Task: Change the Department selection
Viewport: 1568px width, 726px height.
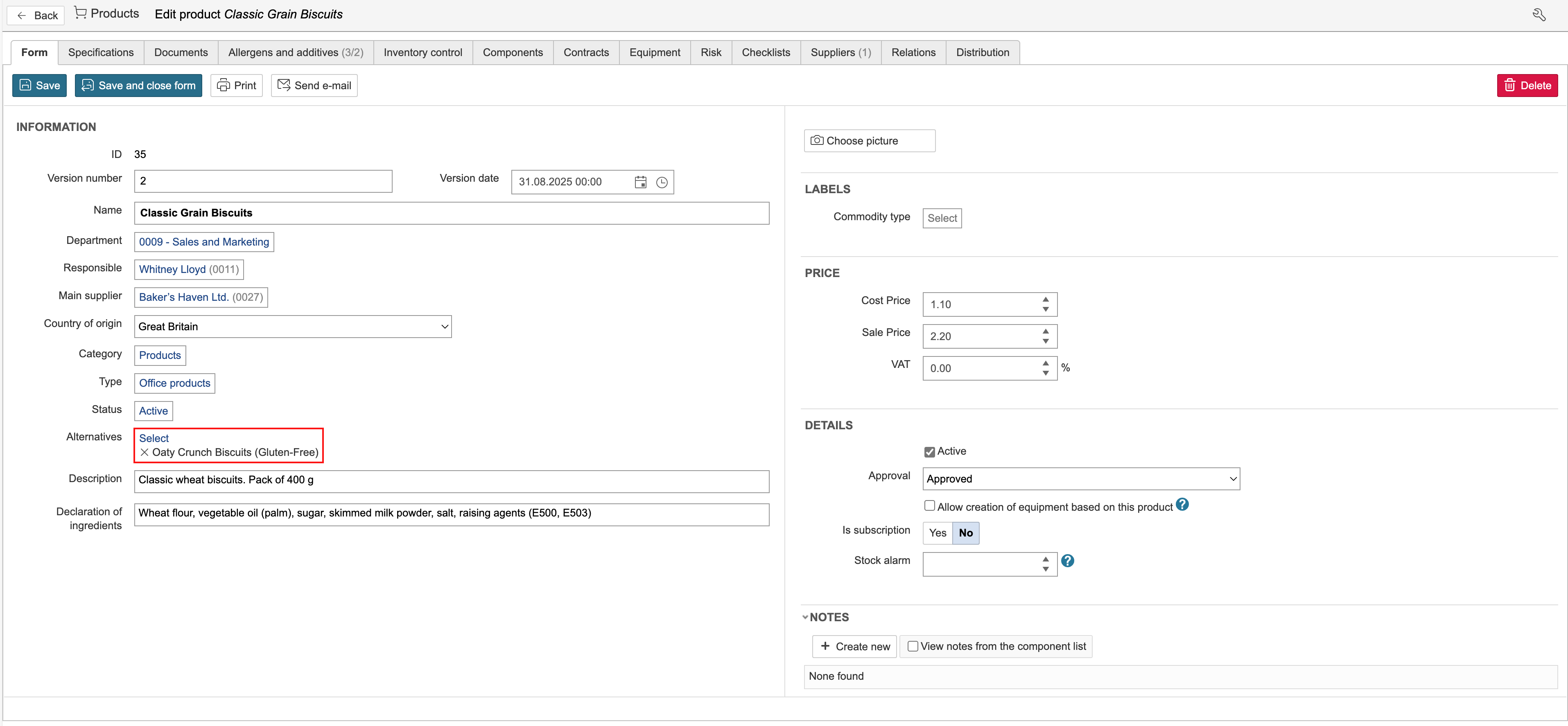Action: click(x=204, y=241)
